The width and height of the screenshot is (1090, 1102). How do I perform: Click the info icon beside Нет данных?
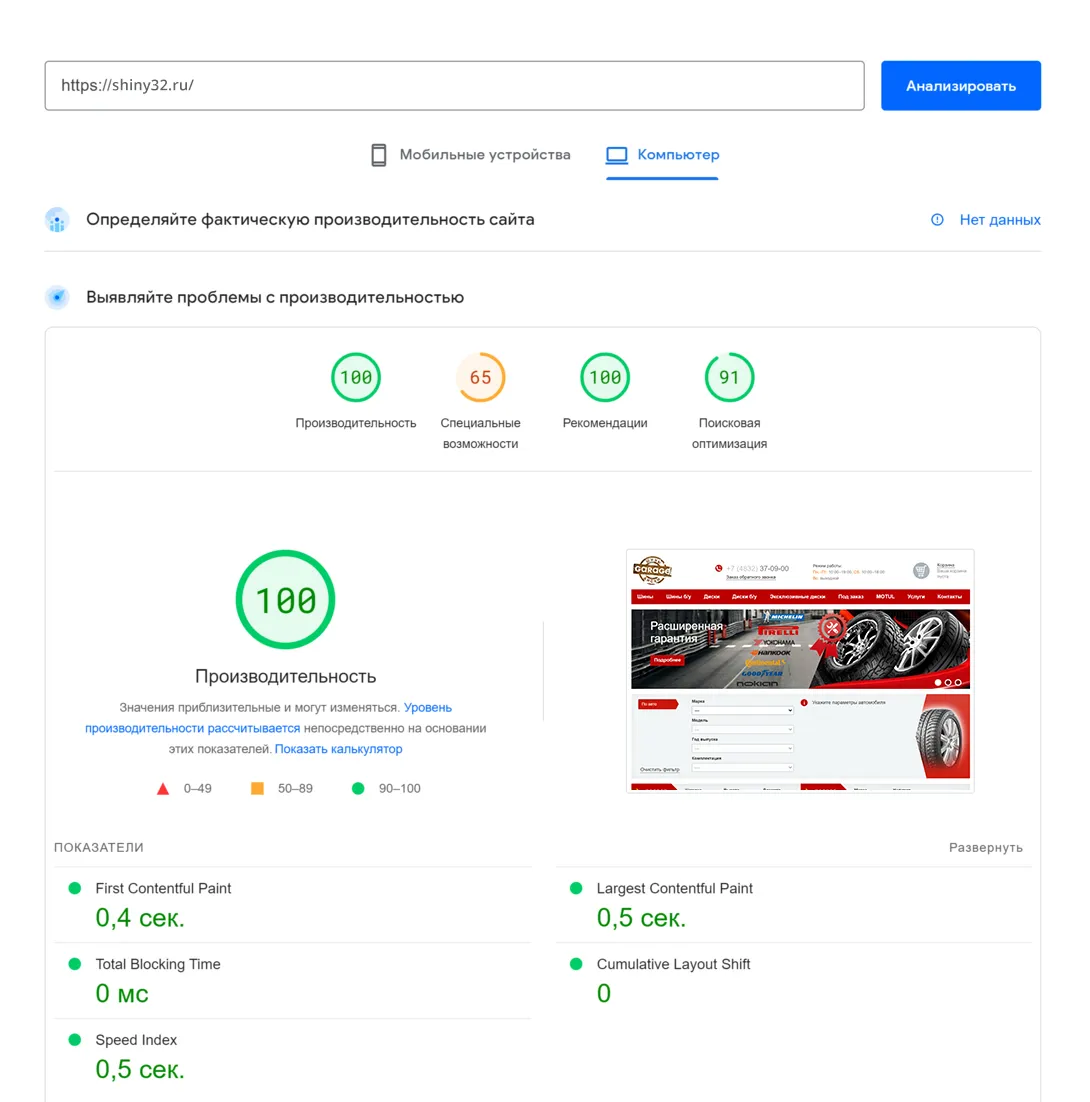coord(937,220)
